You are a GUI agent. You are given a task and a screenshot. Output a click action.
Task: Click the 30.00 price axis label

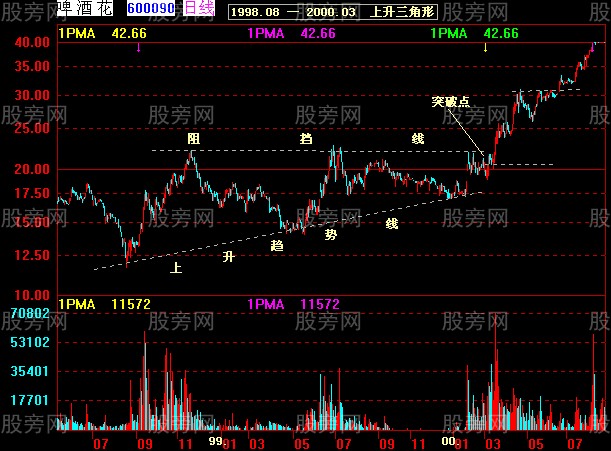(32, 95)
